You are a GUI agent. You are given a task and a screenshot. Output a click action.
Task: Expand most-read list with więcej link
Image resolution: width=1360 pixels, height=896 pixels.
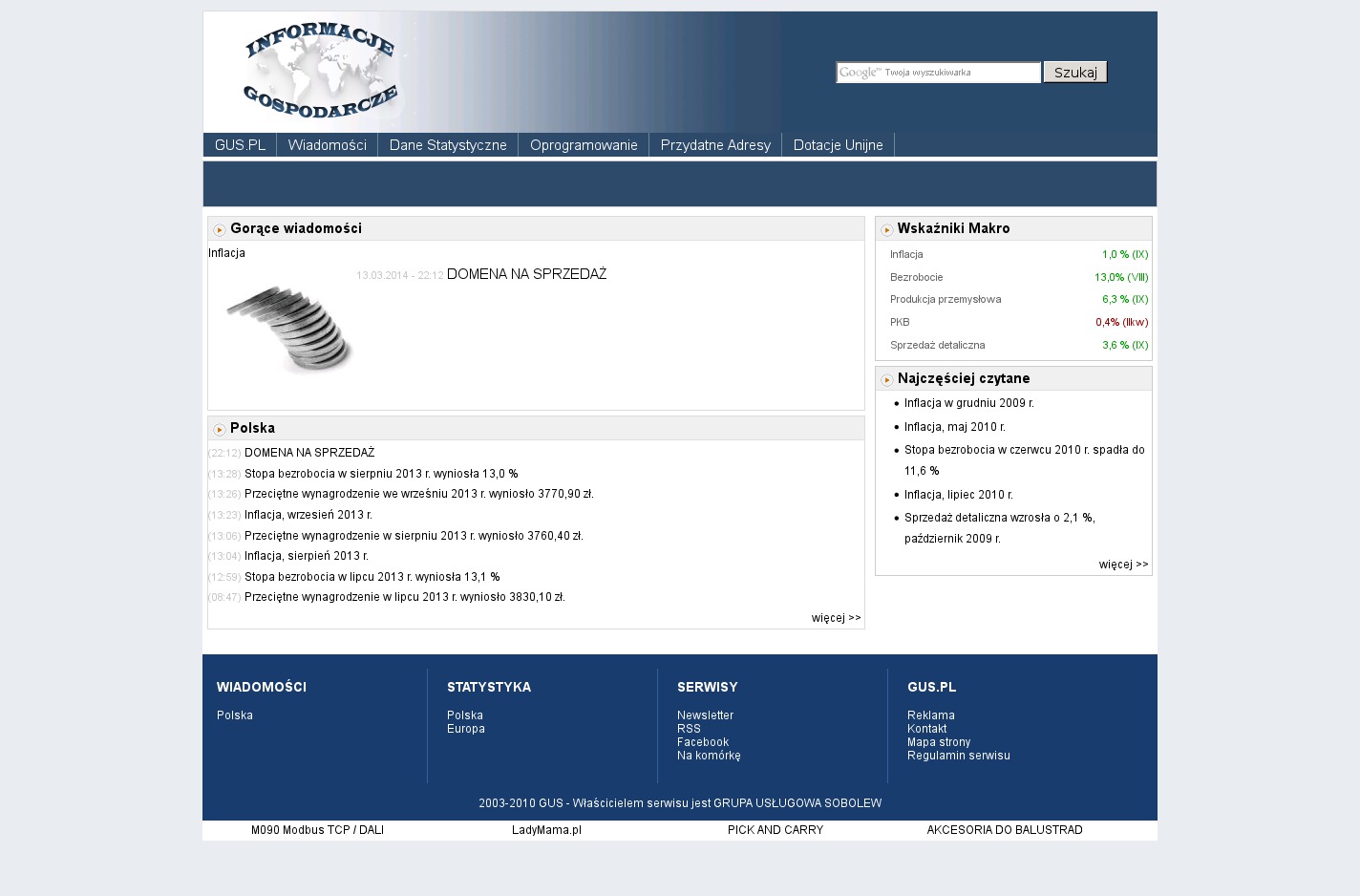(x=1123, y=565)
